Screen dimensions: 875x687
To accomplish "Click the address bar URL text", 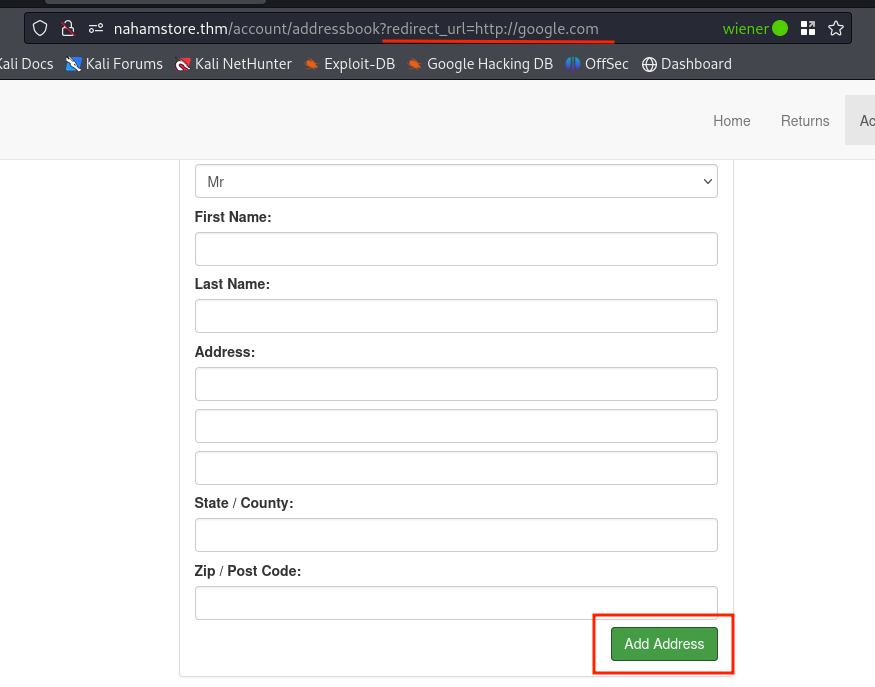I will 356,28.
